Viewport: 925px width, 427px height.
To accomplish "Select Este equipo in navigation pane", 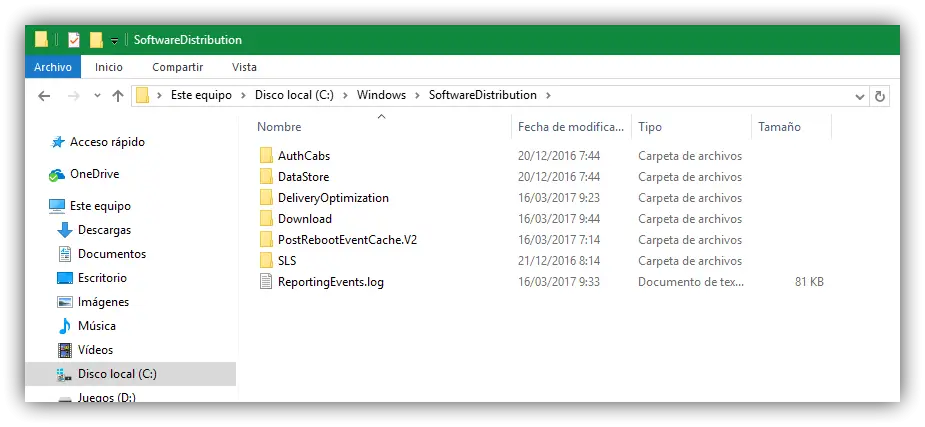I will pos(100,206).
